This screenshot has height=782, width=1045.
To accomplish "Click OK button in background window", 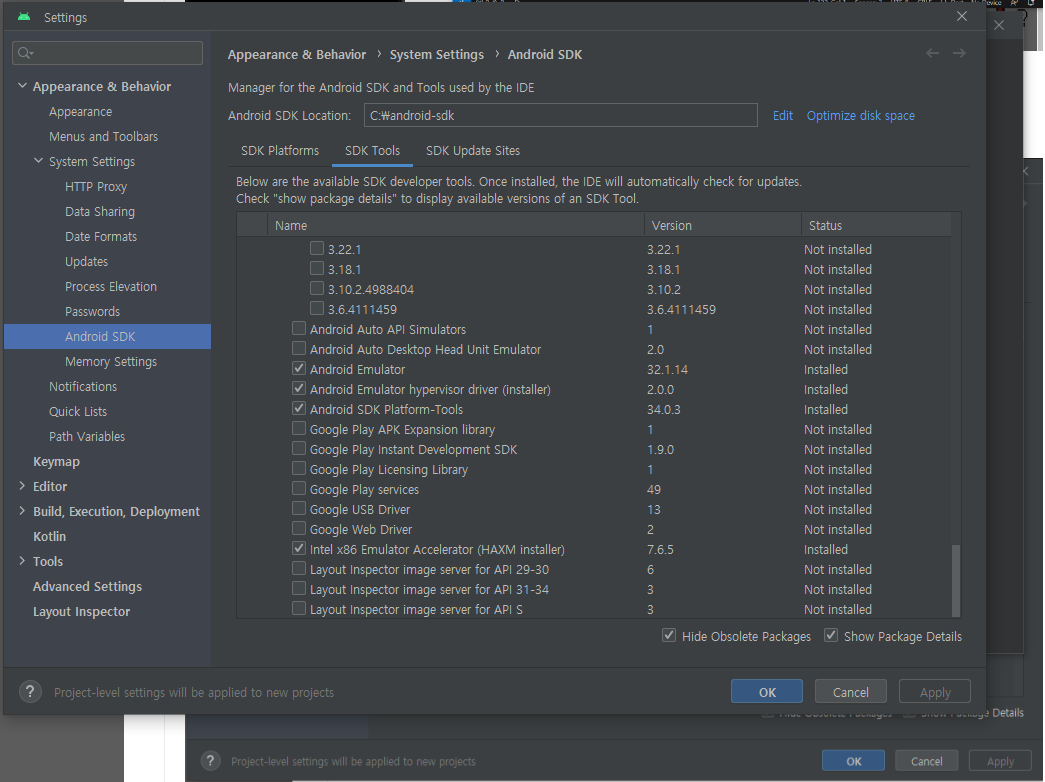I will (x=853, y=761).
